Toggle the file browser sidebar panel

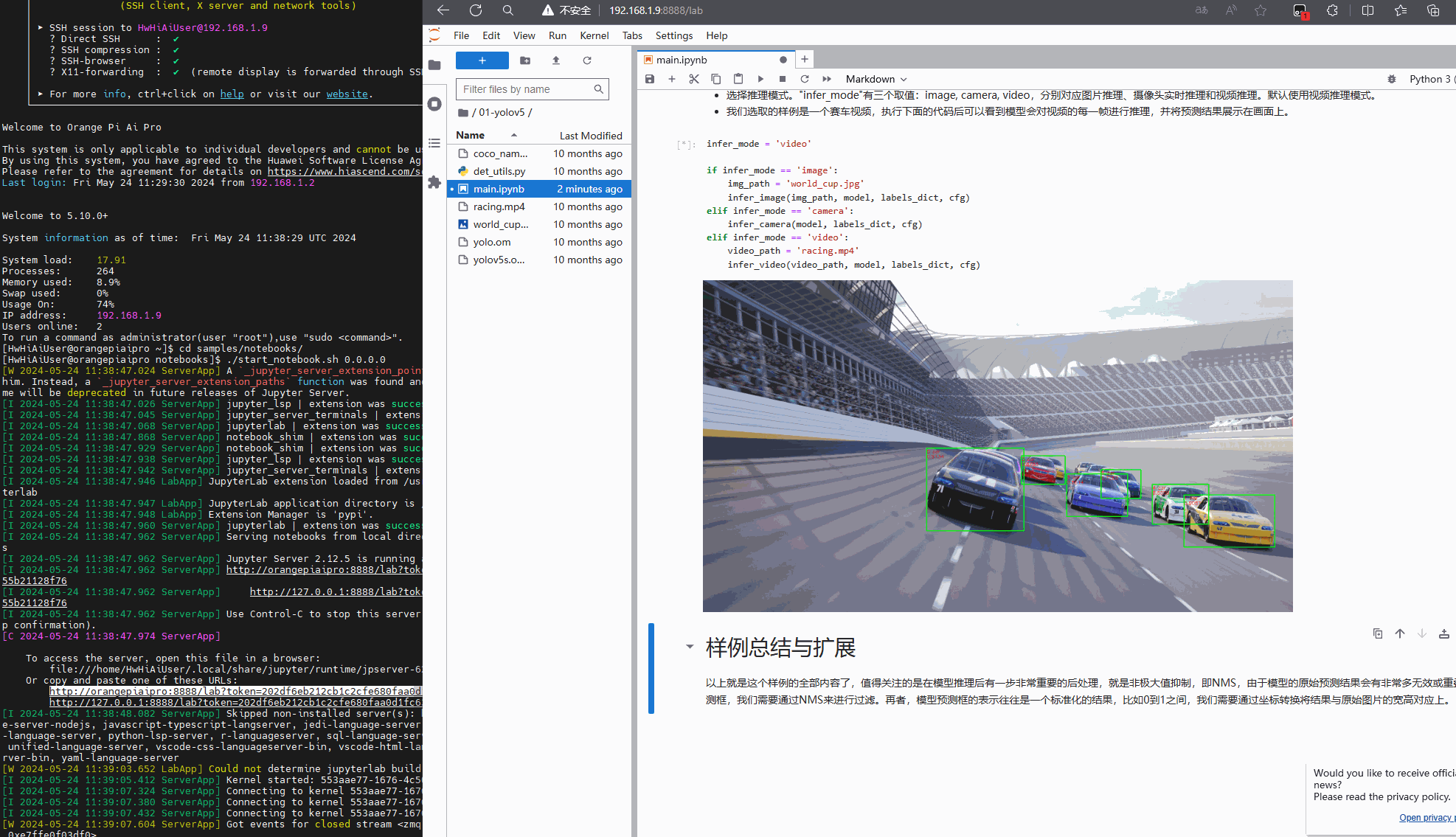pyautogui.click(x=434, y=65)
